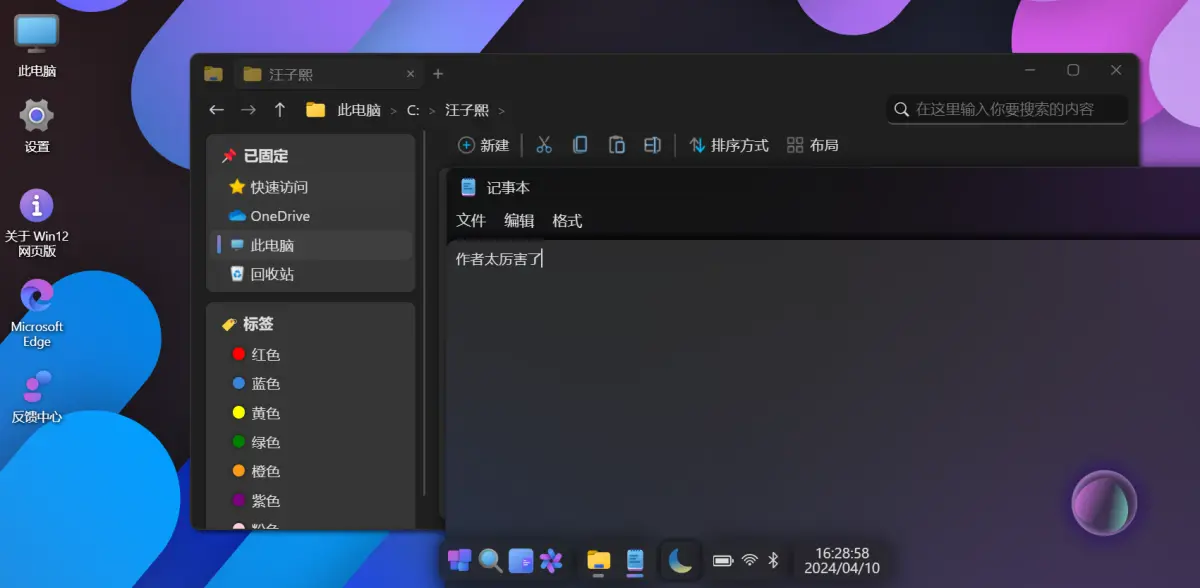The image size is (1200, 588).
Task: Click the colorful pinwheel icon on the taskbar
Action: pyautogui.click(x=551, y=560)
